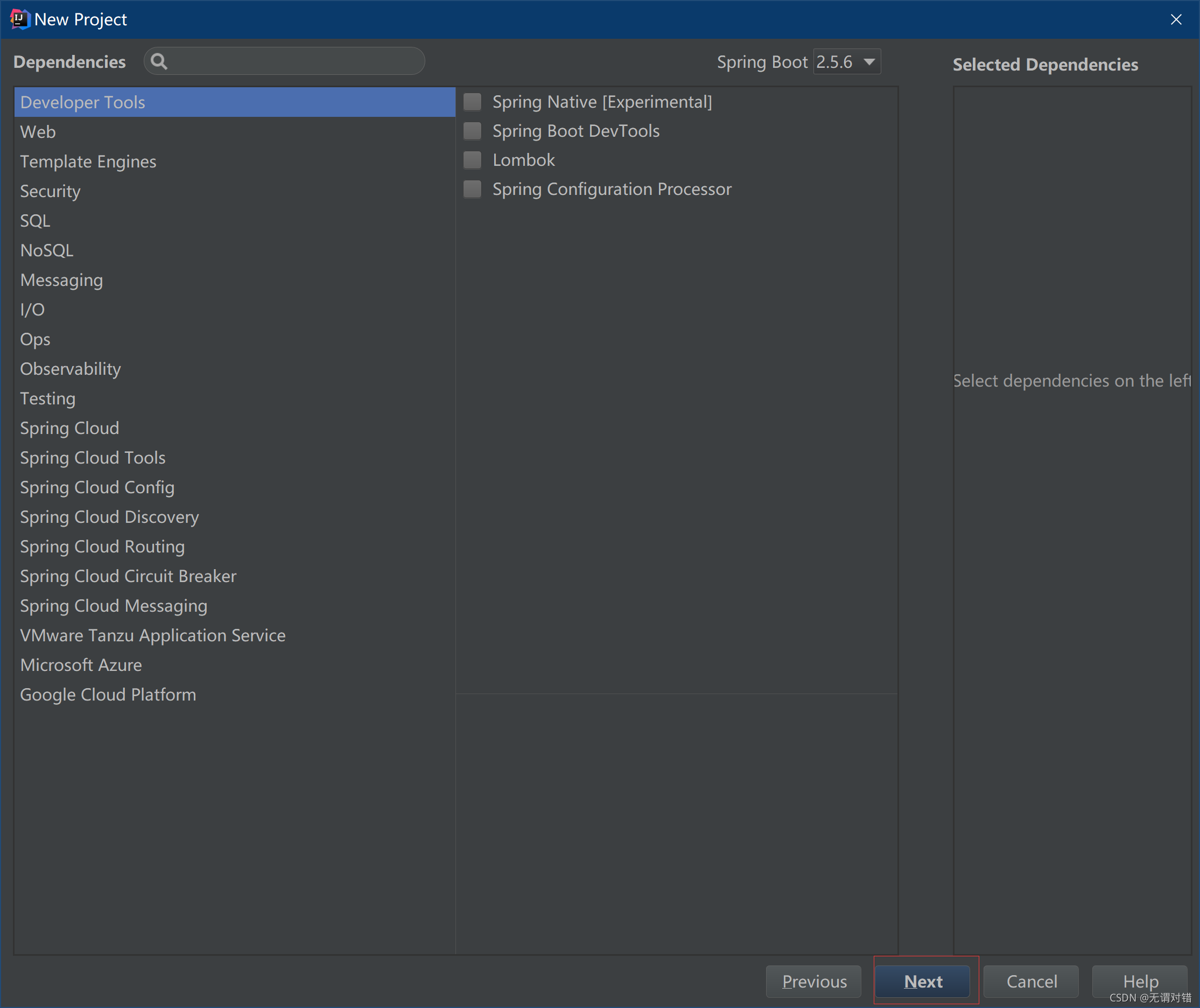Cancel the new project wizard
This screenshot has width=1200, height=1008.
pos(1031,981)
